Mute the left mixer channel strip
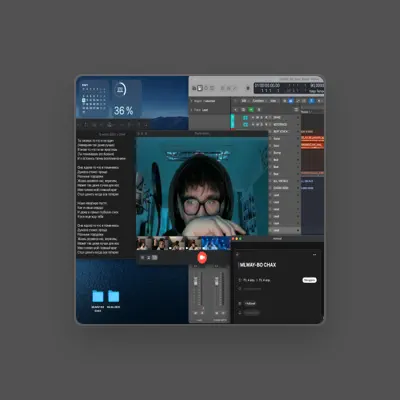 196,313
